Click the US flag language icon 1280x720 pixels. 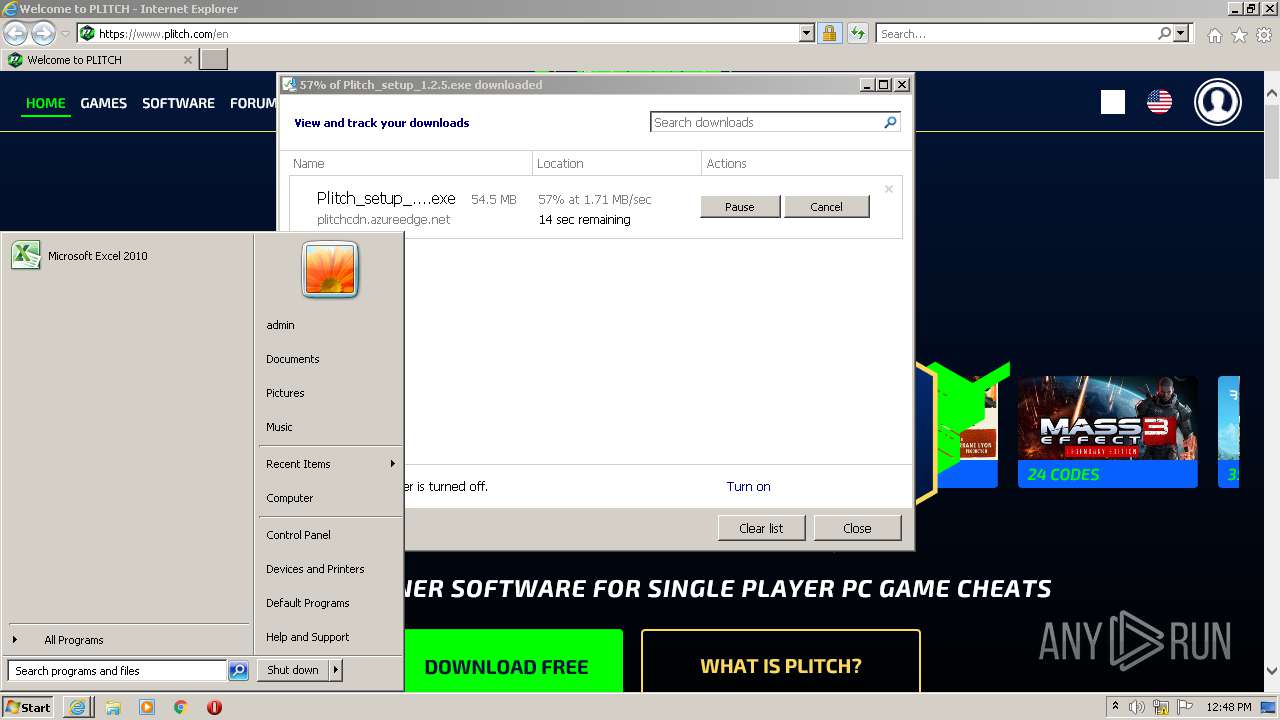(x=1159, y=102)
